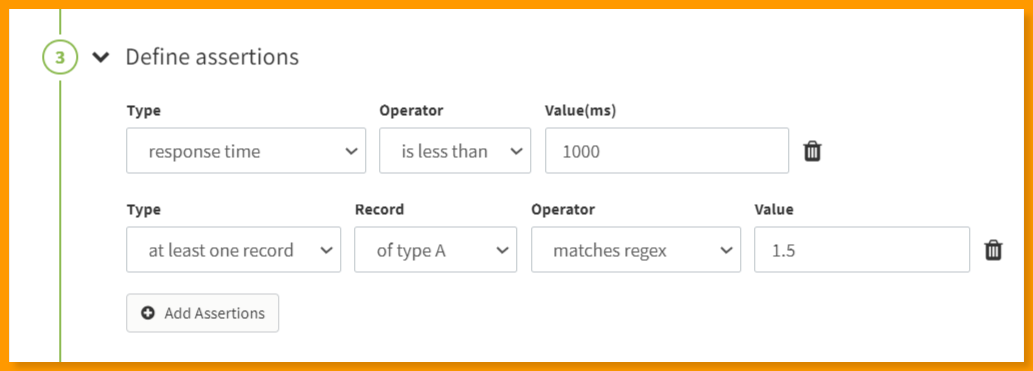Open the of type A Record dropdown

click(435, 250)
